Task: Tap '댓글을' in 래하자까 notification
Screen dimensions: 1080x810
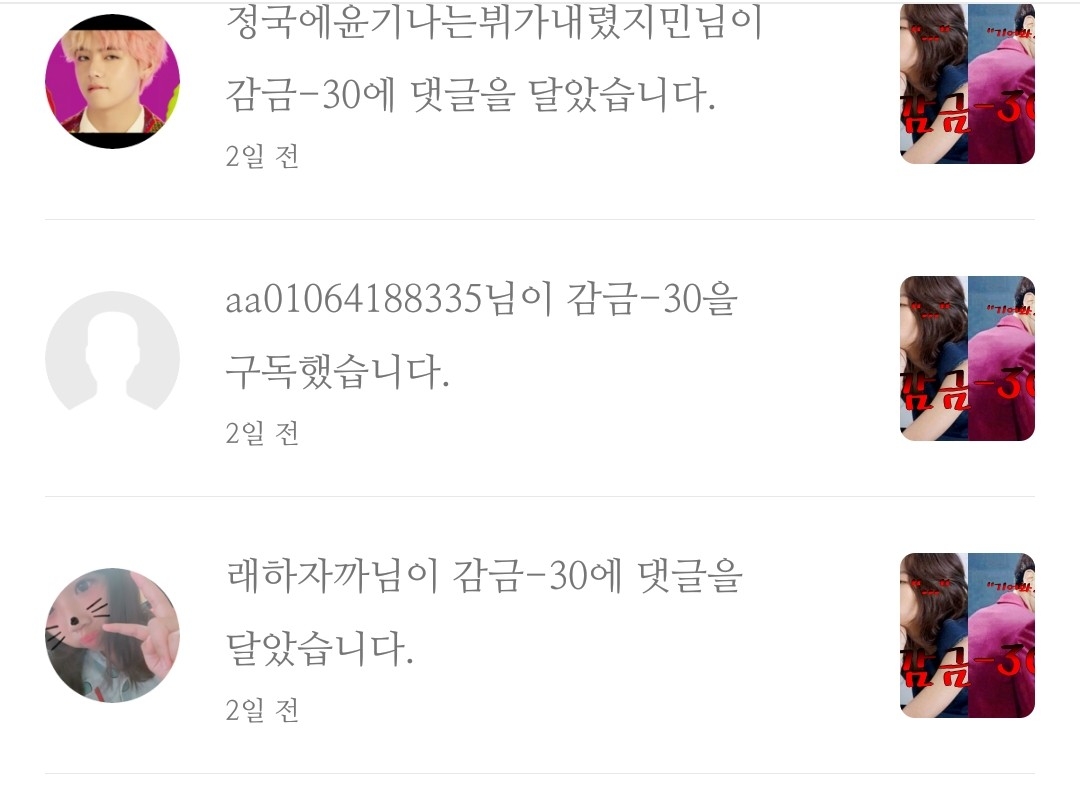Action: [690, 577]
